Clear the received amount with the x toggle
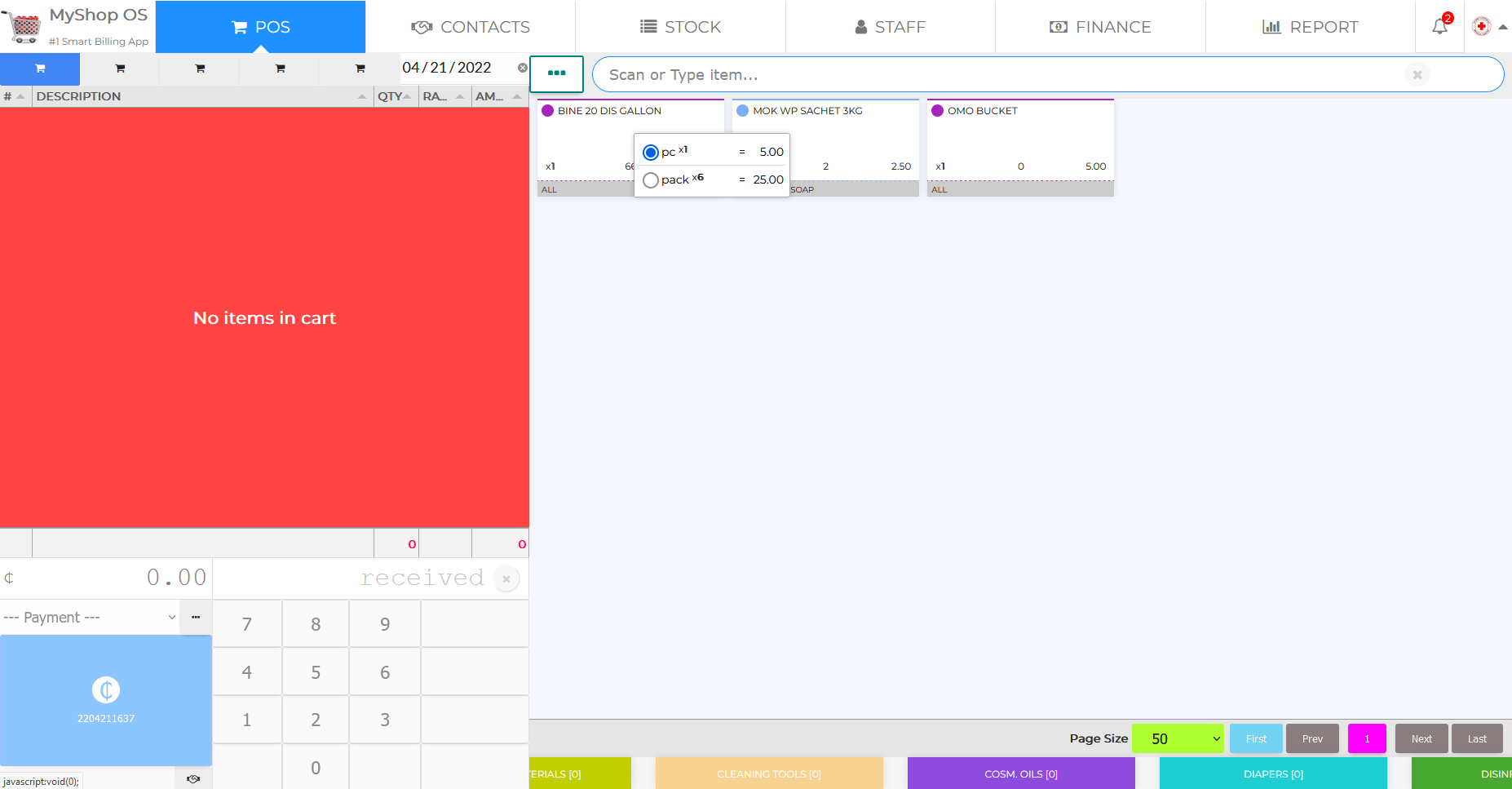This screenshot has width=1512, height=789. coord(506,578)
